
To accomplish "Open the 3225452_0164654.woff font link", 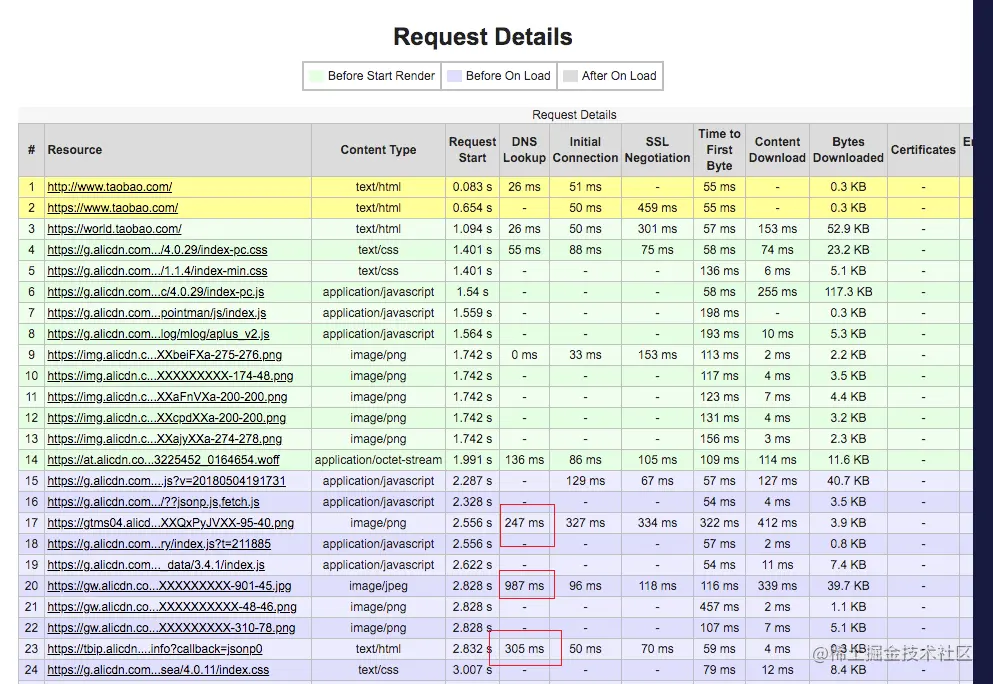I will click(163, 460).
